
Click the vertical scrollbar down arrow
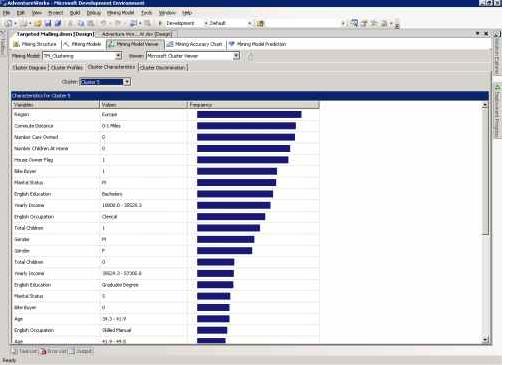point(485,340)
